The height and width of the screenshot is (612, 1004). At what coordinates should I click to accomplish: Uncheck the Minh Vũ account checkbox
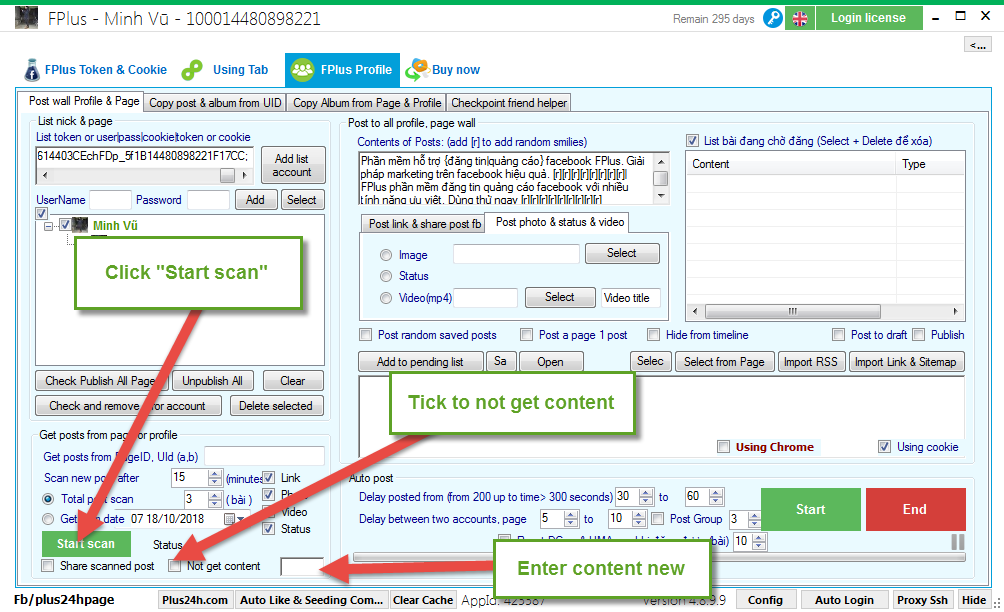click(65, 225)
